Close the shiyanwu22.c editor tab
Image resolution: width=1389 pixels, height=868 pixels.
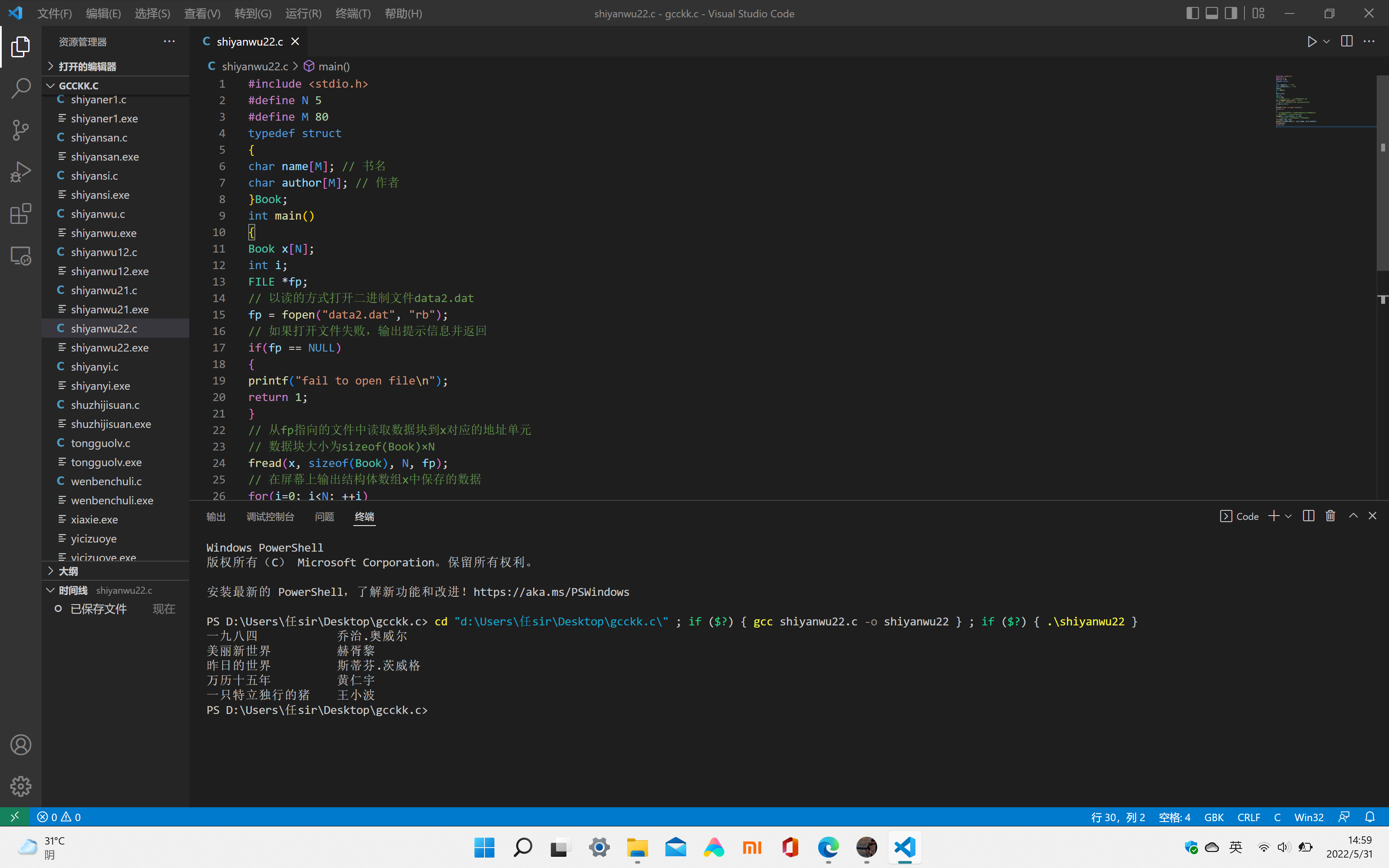click(x=295, y=41)
